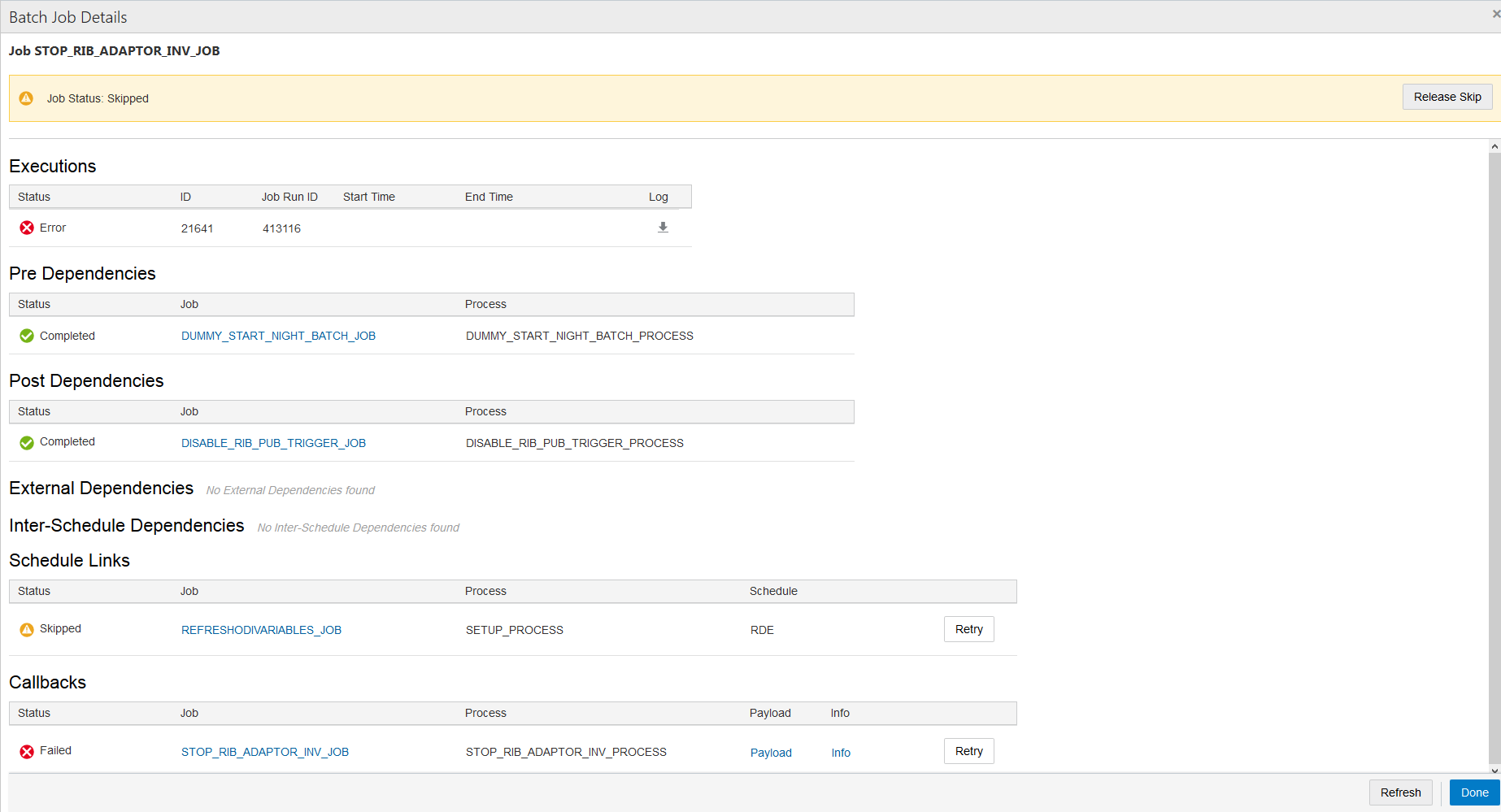The width and height of the screenshot is (1501, 812).
Task: Click the Release Skip button
Action: 1447,97
